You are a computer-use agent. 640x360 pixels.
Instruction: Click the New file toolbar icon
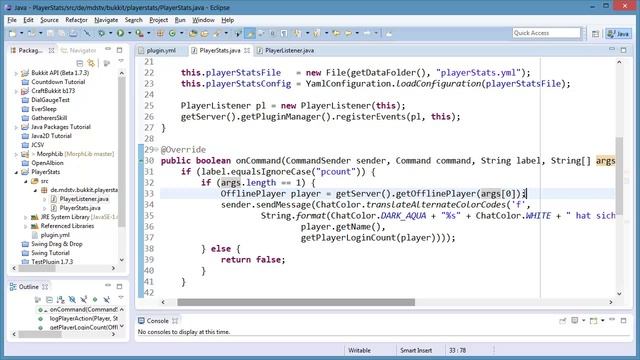click(13, 33)
